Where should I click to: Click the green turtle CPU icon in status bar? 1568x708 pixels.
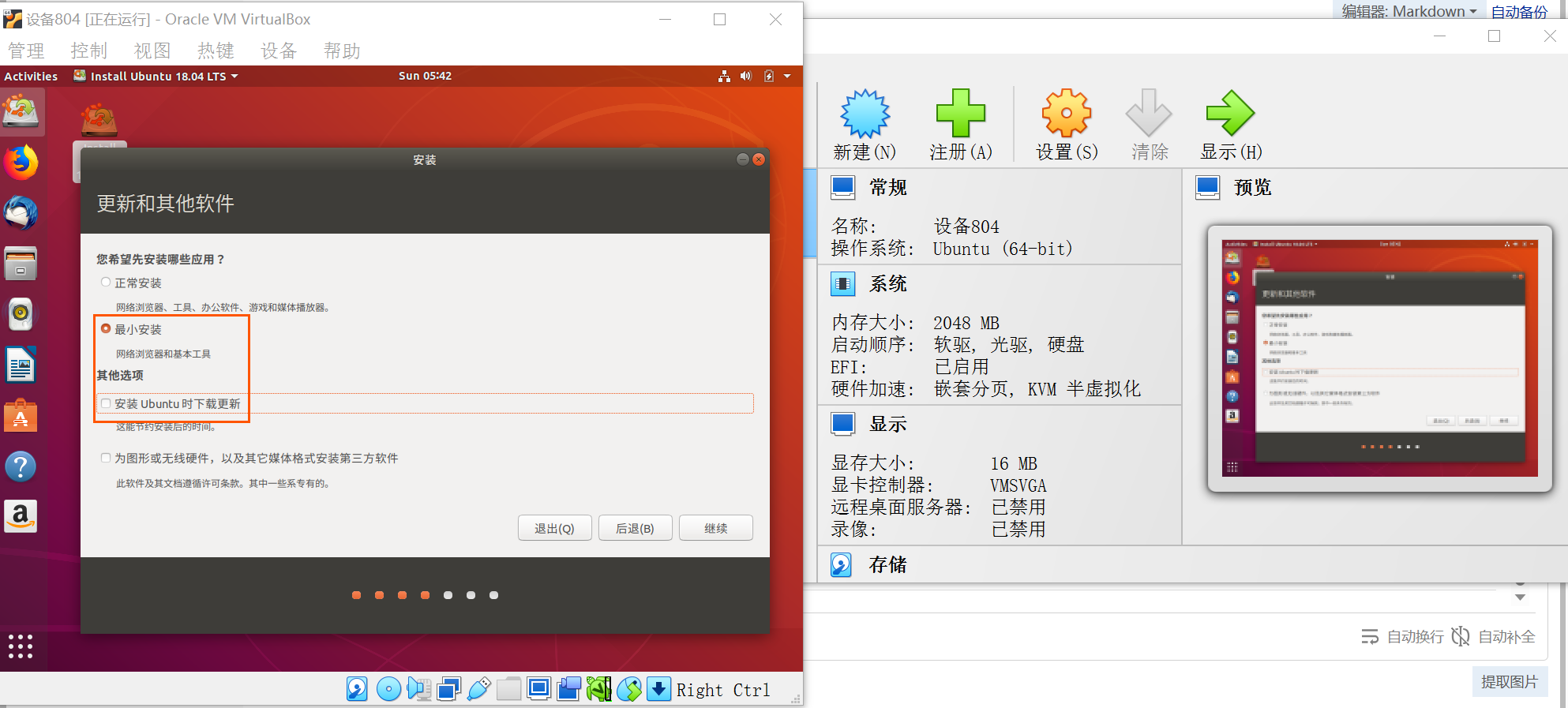pos(598,689)
